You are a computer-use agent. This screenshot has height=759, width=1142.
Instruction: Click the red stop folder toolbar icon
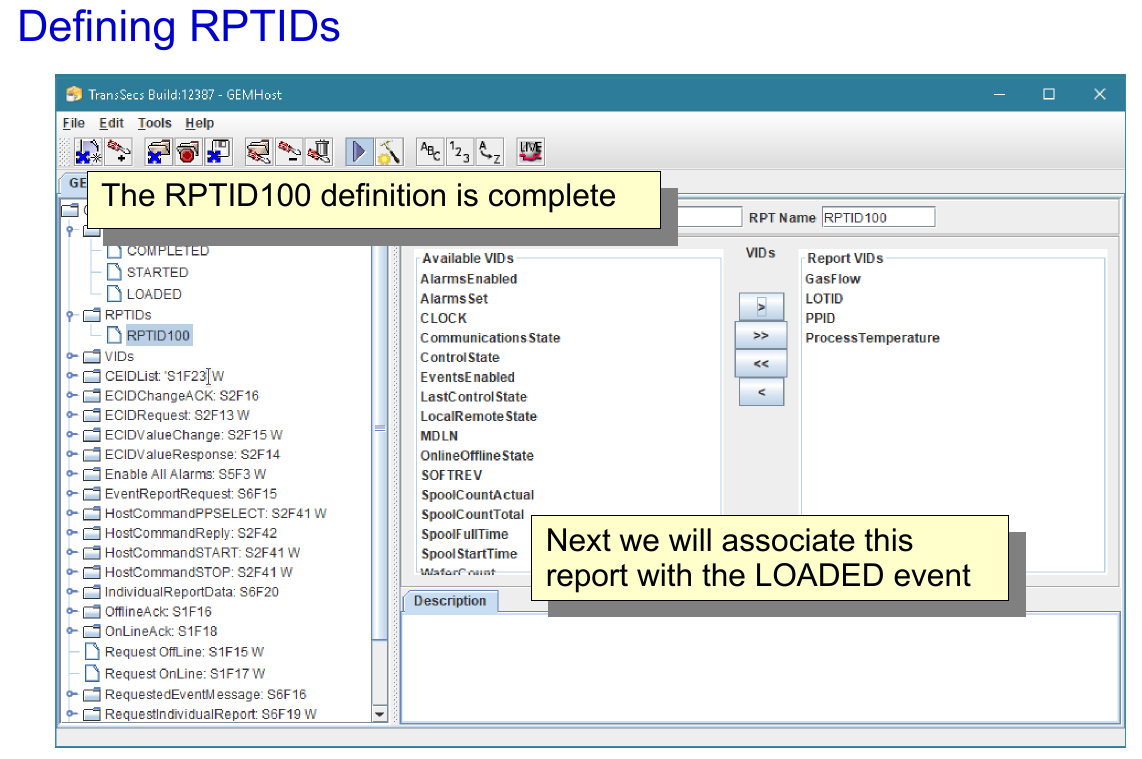(188, 152)
